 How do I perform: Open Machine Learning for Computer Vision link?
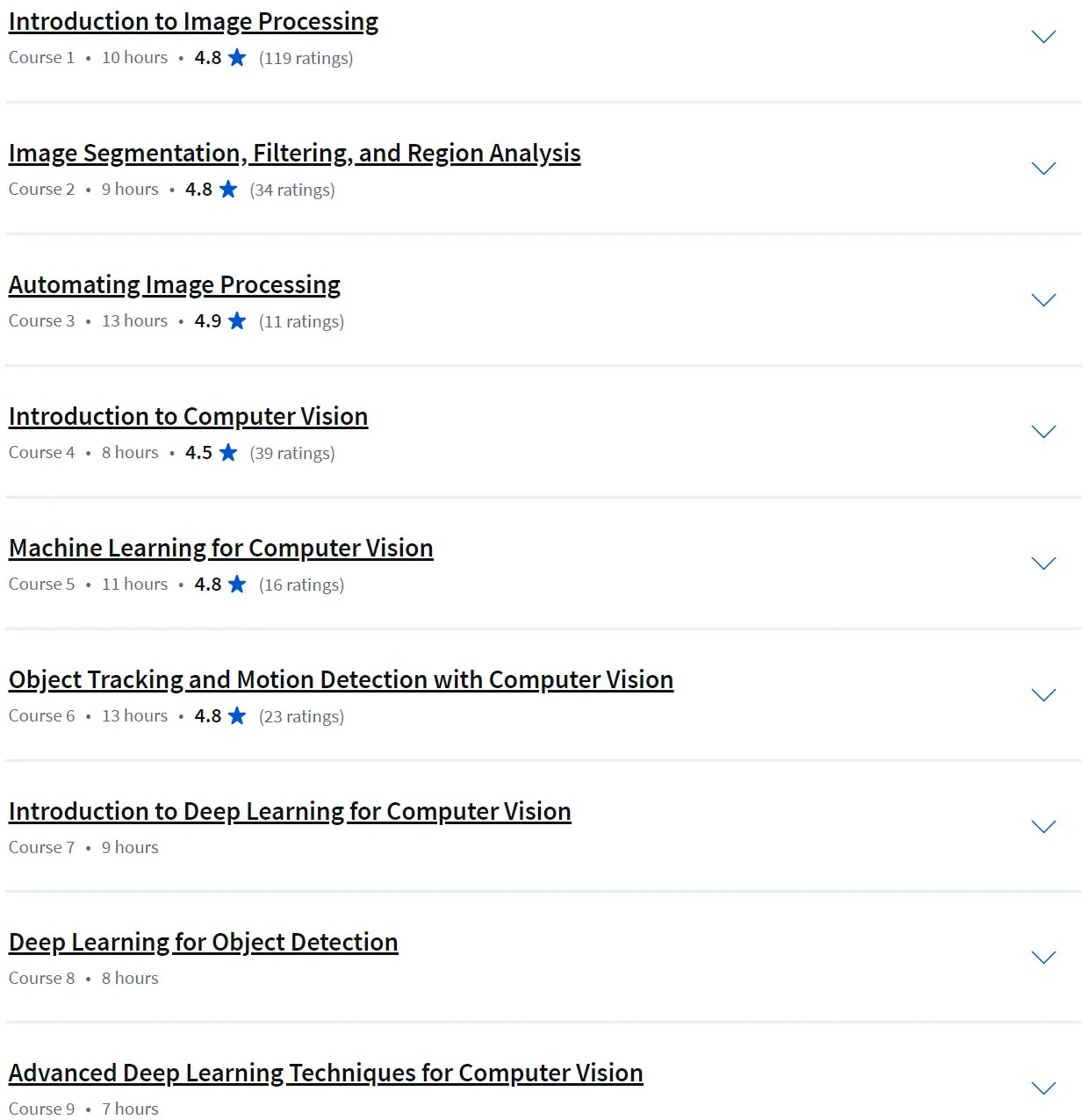pyautogui.click(x=221, y=549)
